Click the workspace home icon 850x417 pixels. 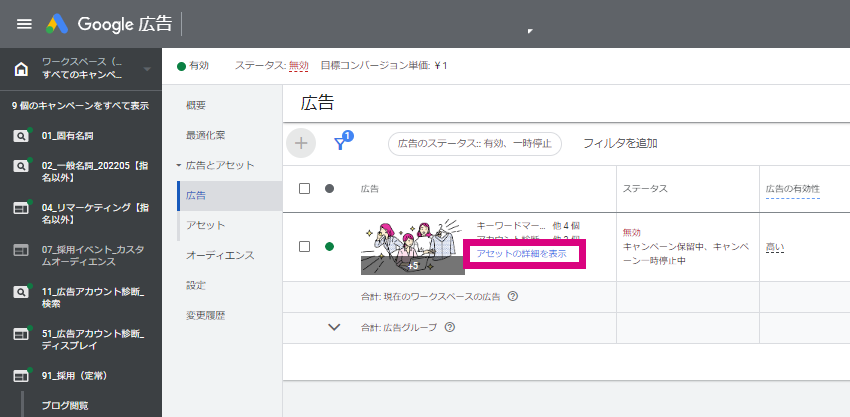tap(21, 69)
